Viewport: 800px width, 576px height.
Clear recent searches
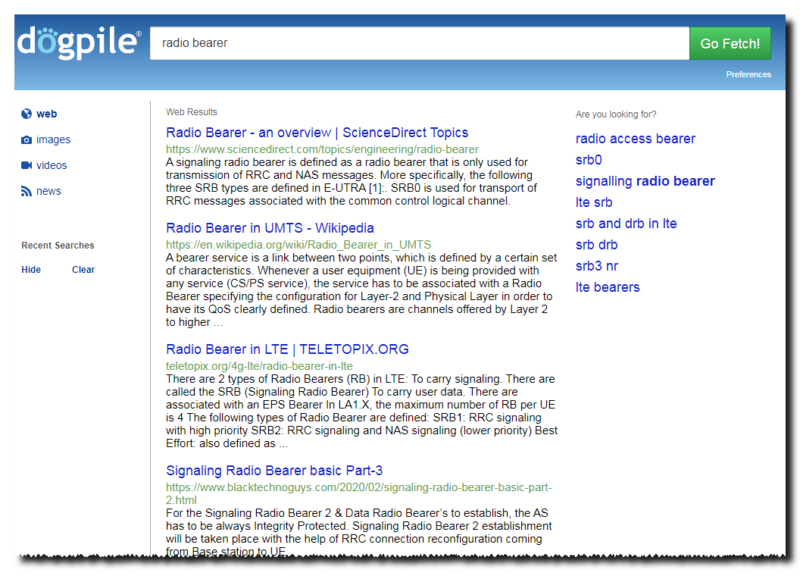click(83, 269)
